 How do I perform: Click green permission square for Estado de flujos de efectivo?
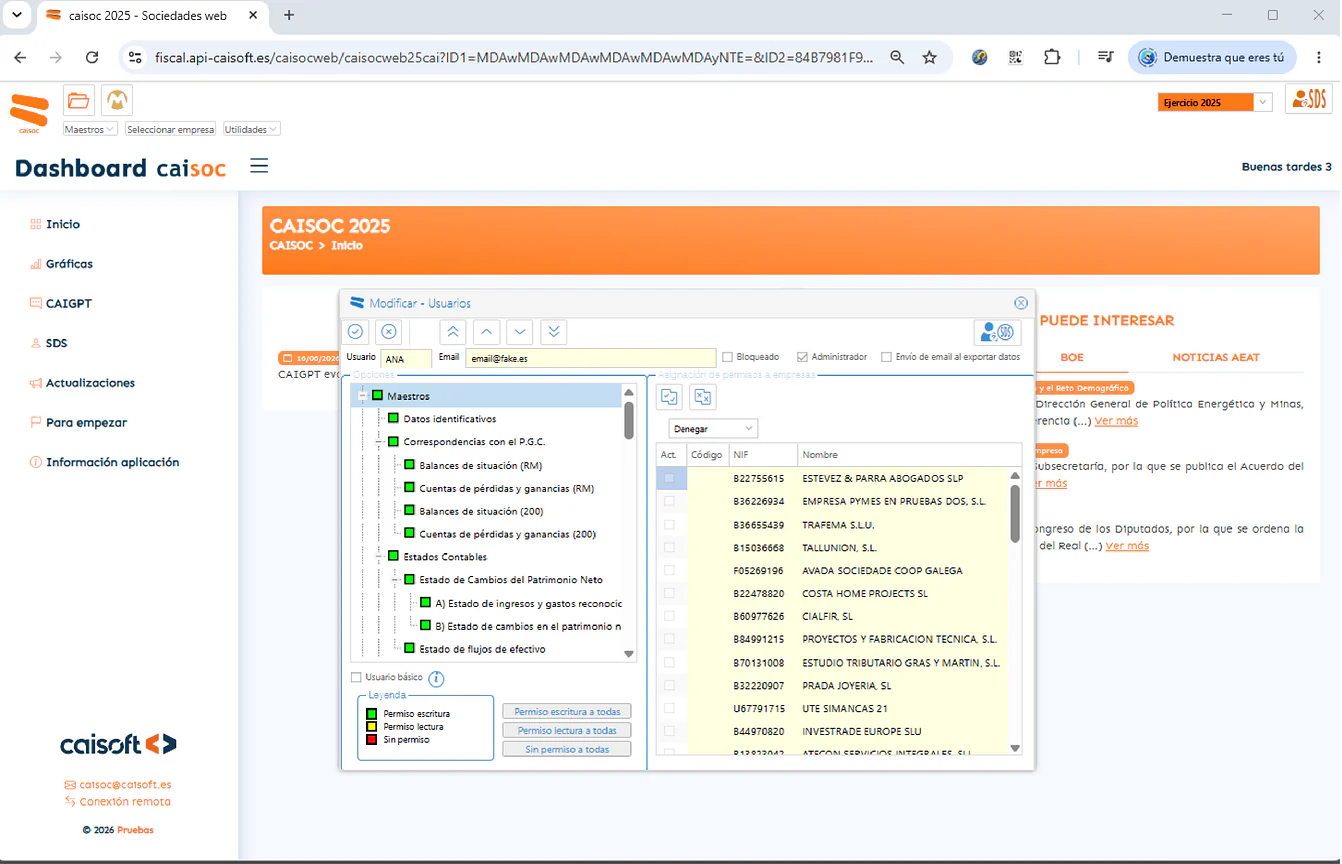point(410,649)
